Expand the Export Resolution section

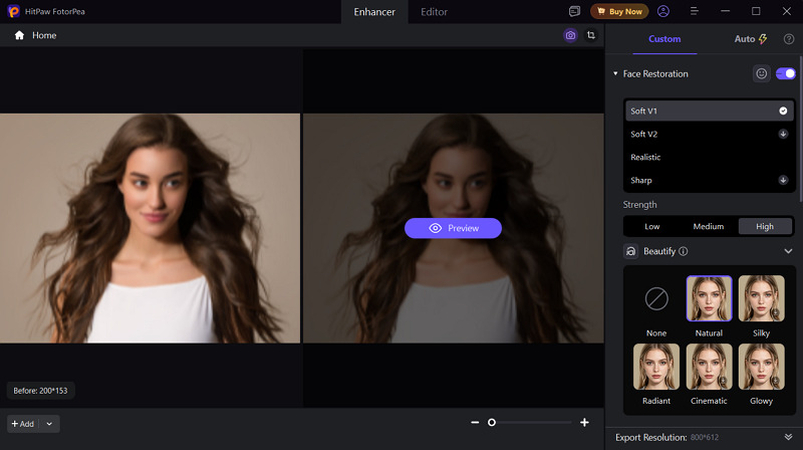click(788, 437)
